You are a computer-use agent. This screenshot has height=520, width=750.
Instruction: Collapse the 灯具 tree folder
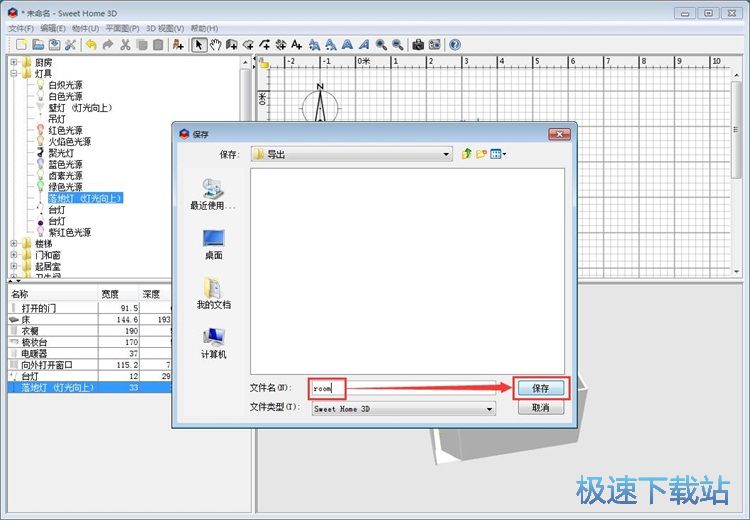[14, 73]
